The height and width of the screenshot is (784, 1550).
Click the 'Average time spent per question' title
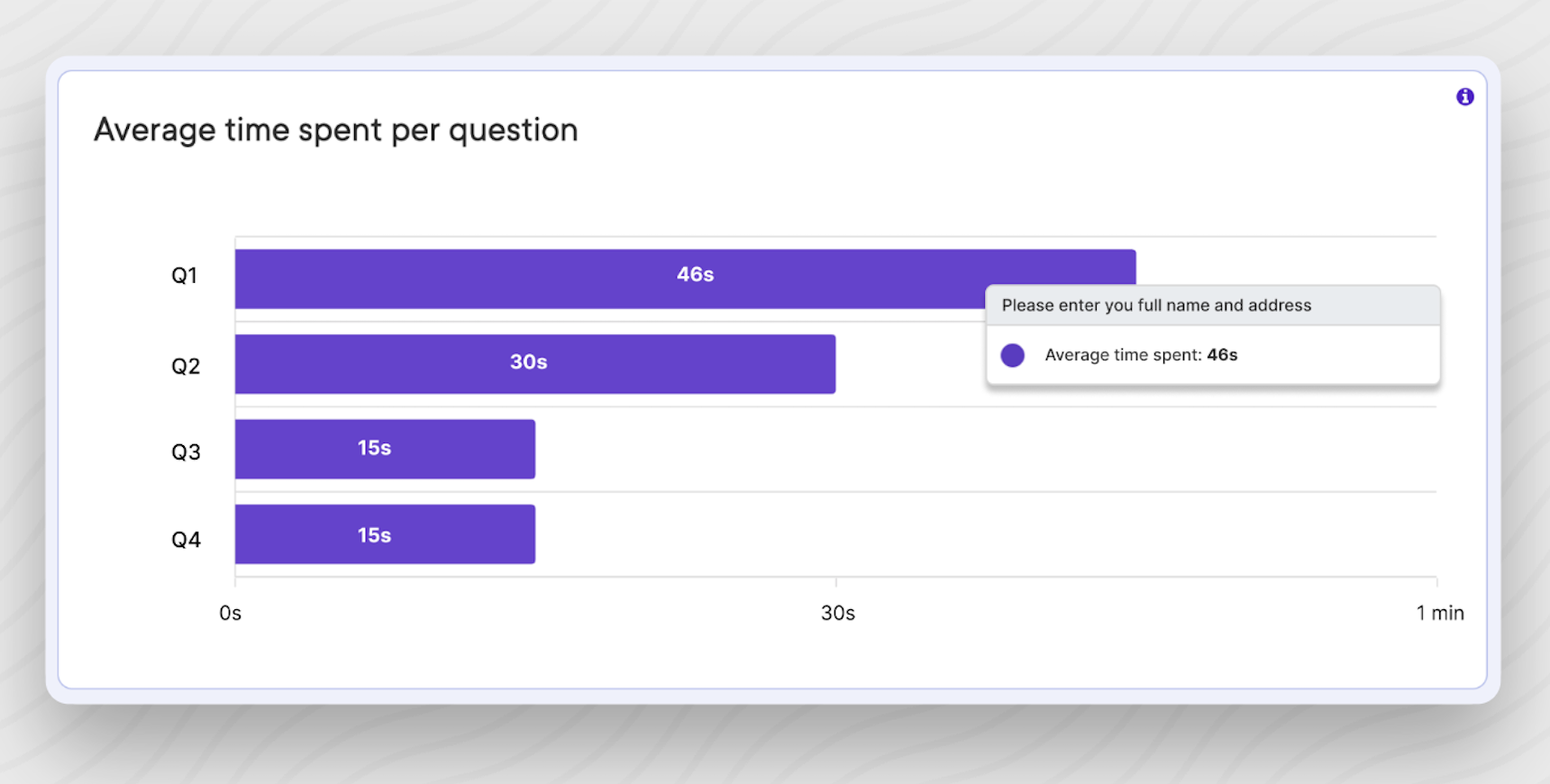click(335, 131)
